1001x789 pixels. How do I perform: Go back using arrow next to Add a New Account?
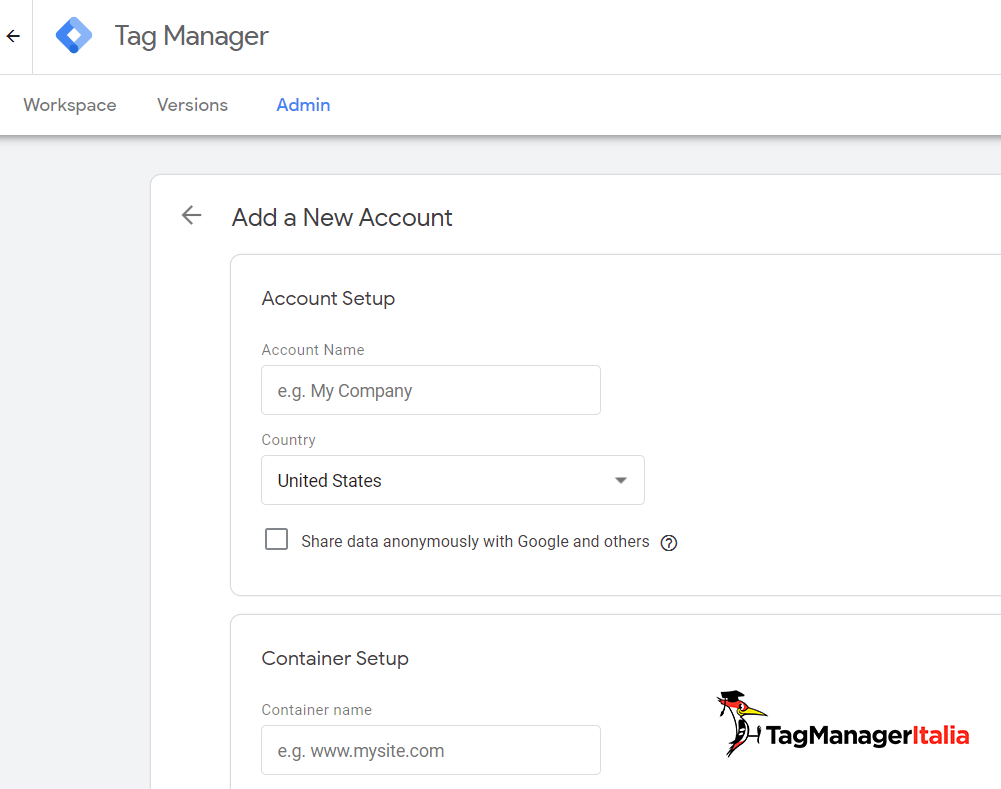coord(191,216)
